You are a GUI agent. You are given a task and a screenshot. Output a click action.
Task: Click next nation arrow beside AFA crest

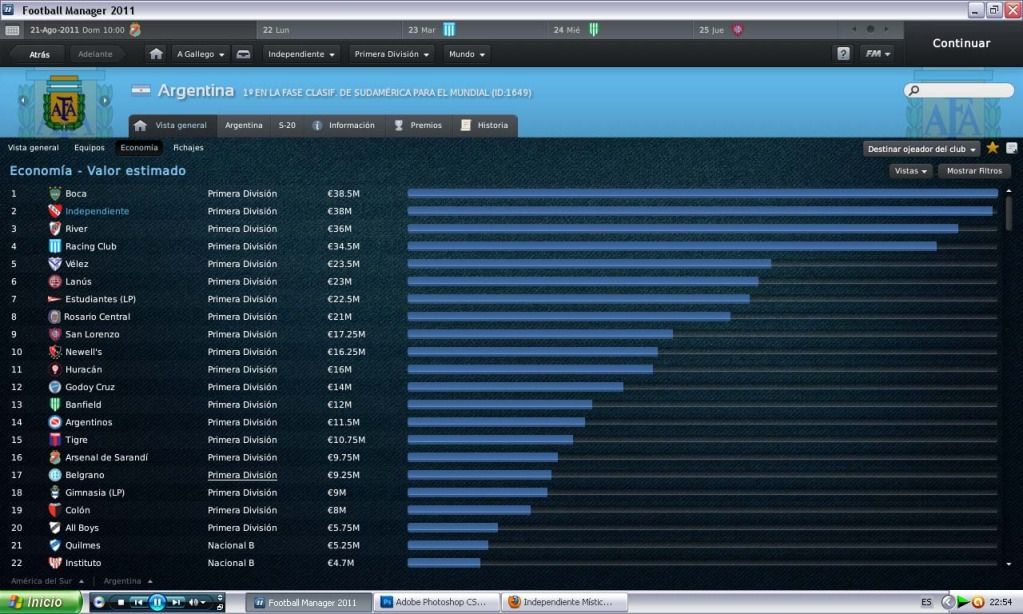coord(104,100)
